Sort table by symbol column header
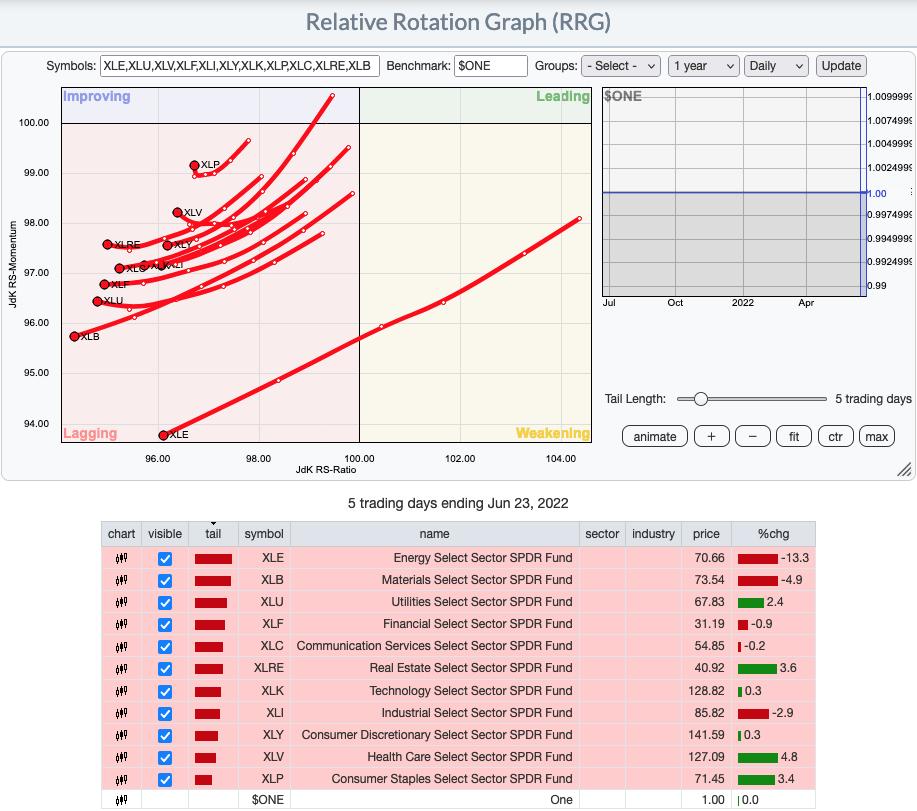This screenshot has width=917, height=811. pyautogui.click(x=264, y=534)
